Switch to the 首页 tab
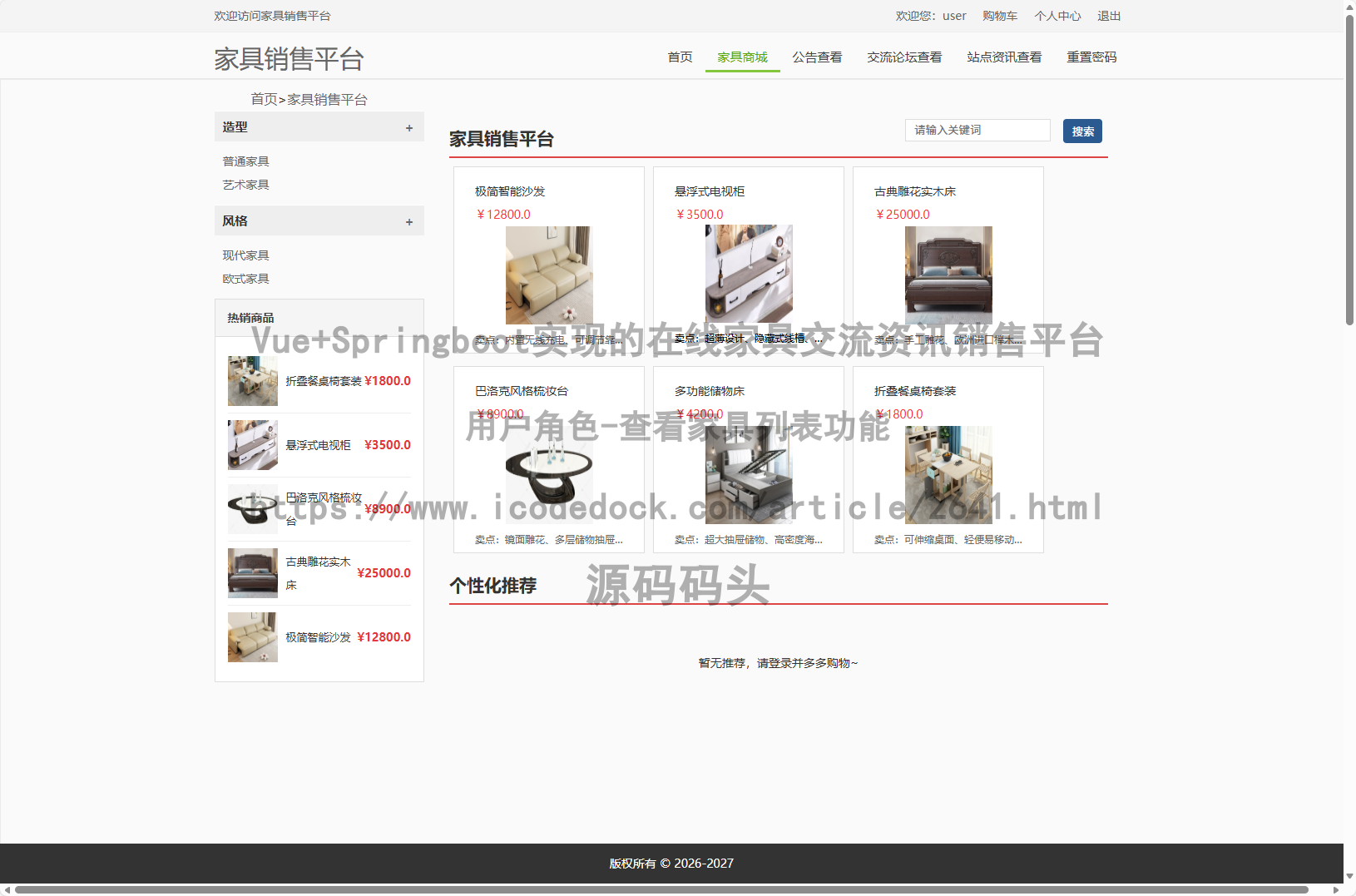 pyautogui.click(x=679, y=57)
